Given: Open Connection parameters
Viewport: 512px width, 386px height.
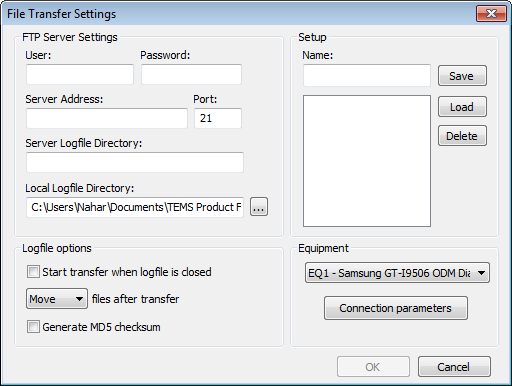Looking at the screenshot, I should pyautogui.click(x=396, y=308).
